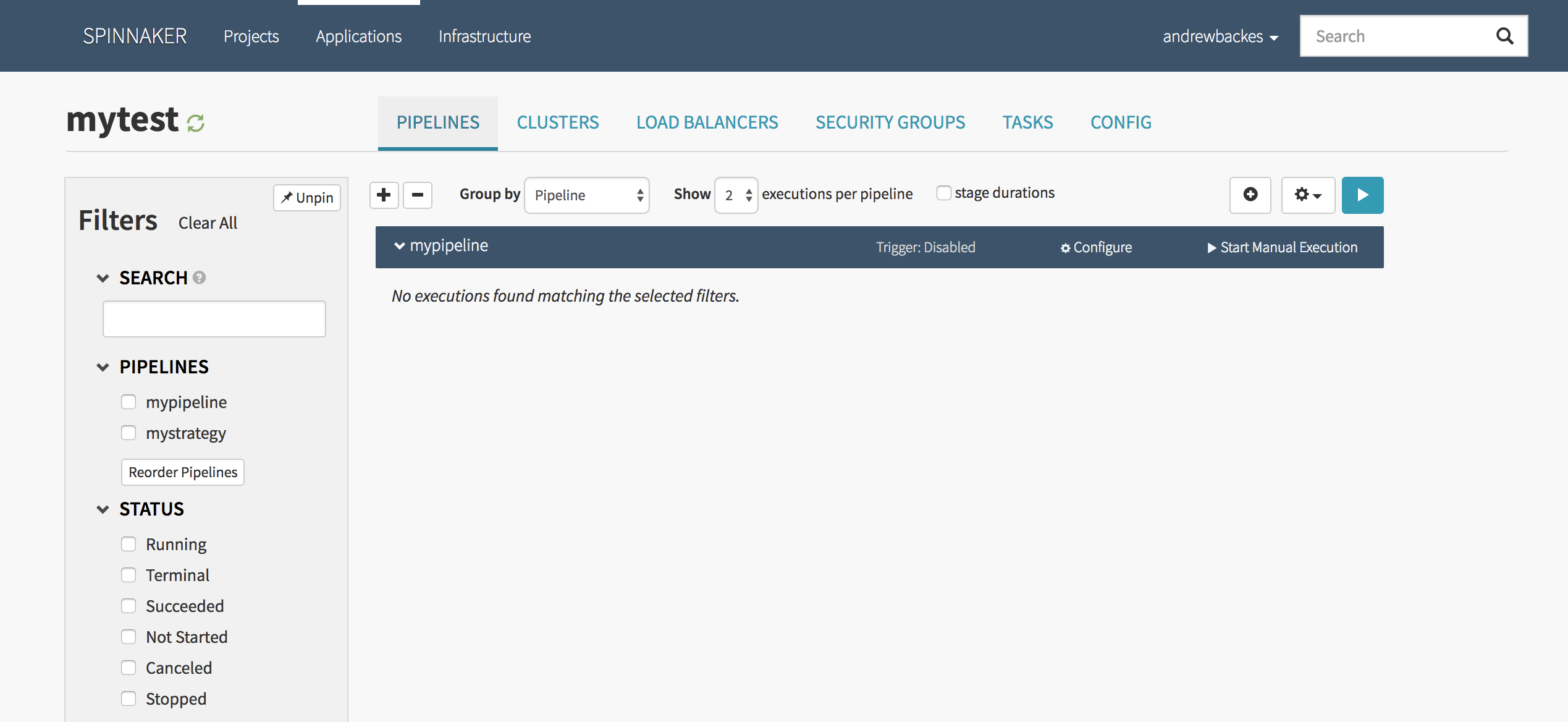The image size is (1568, 722).
Task: Click the refresh icon next to mytest
Action: coord(196,123)
